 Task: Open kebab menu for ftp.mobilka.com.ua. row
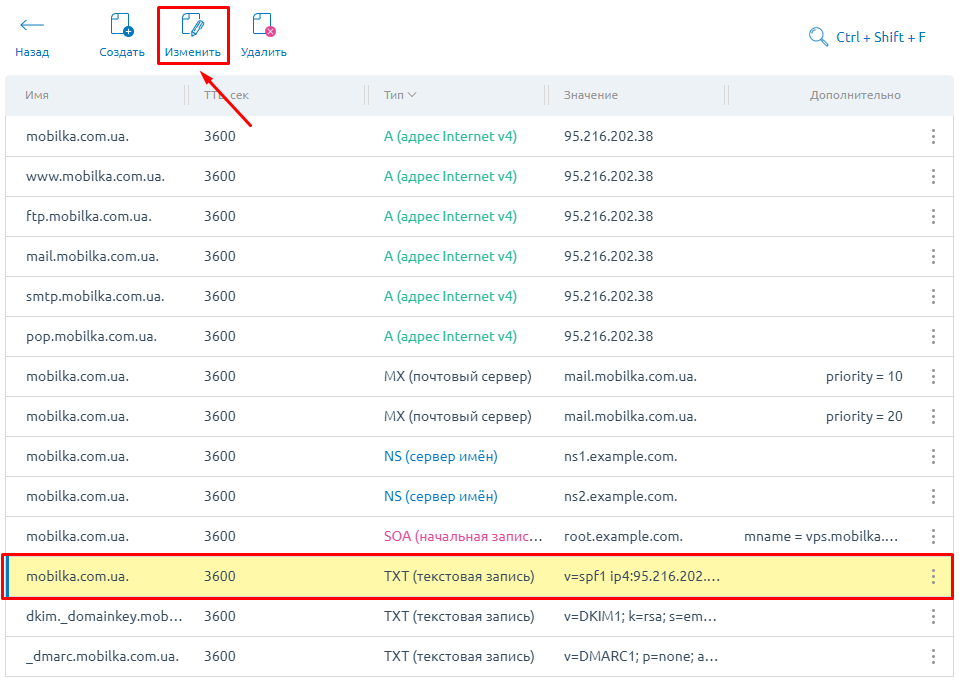pos(933,216)
